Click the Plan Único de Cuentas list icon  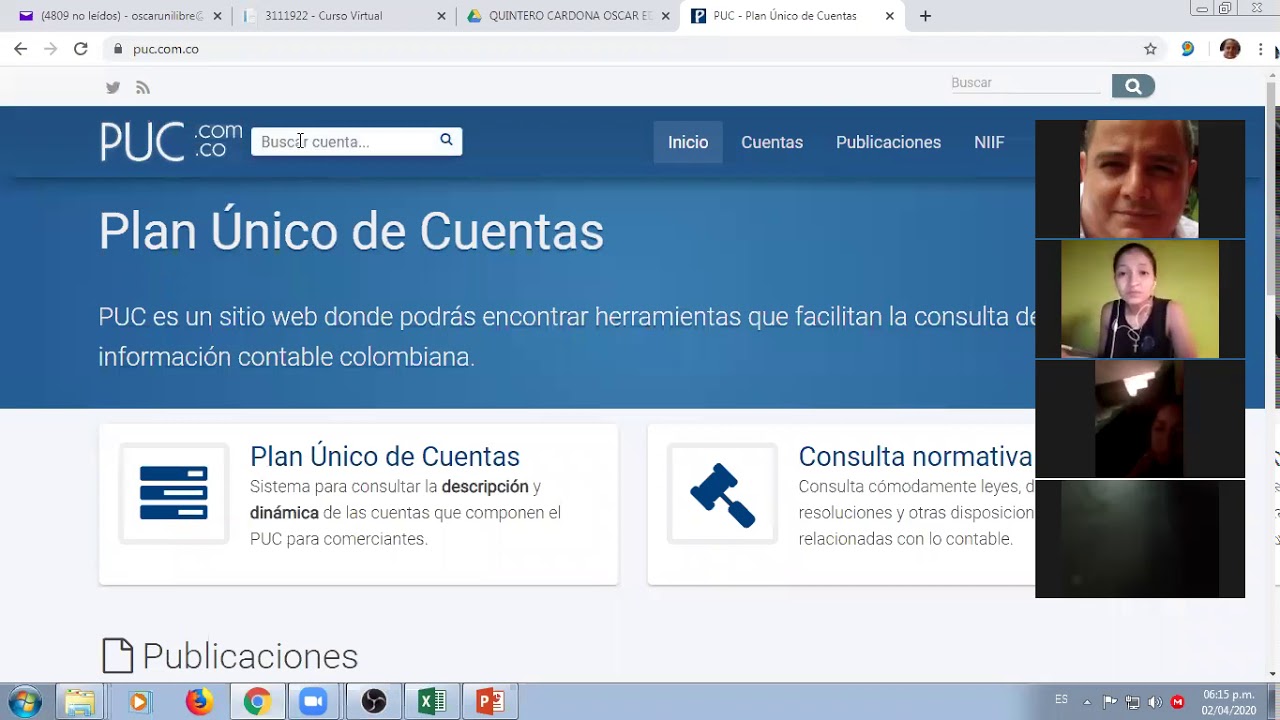click(x=174, y=493)
